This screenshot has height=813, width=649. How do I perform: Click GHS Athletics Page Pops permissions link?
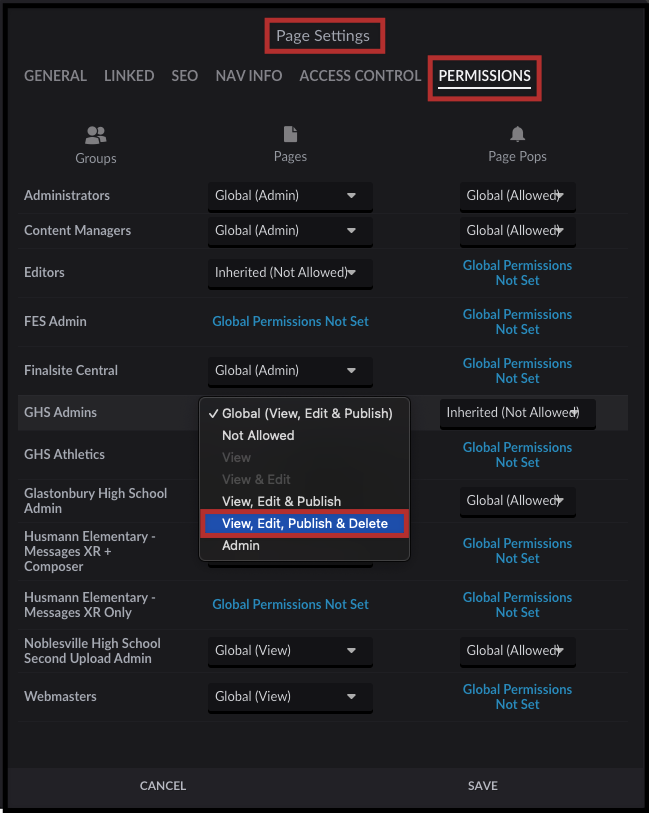pyautogui.click(x=517, y=455)
